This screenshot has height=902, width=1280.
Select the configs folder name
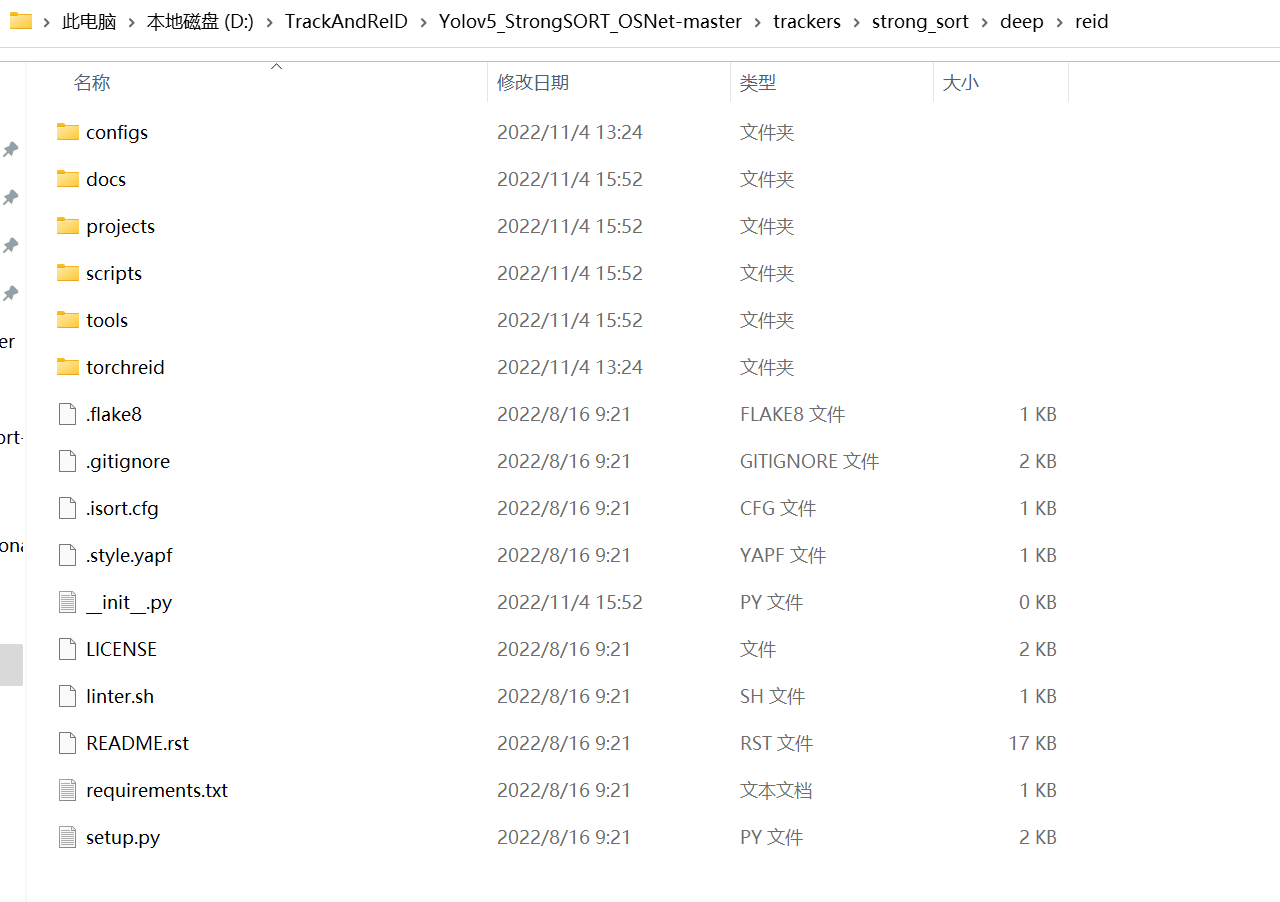point(117,132)
